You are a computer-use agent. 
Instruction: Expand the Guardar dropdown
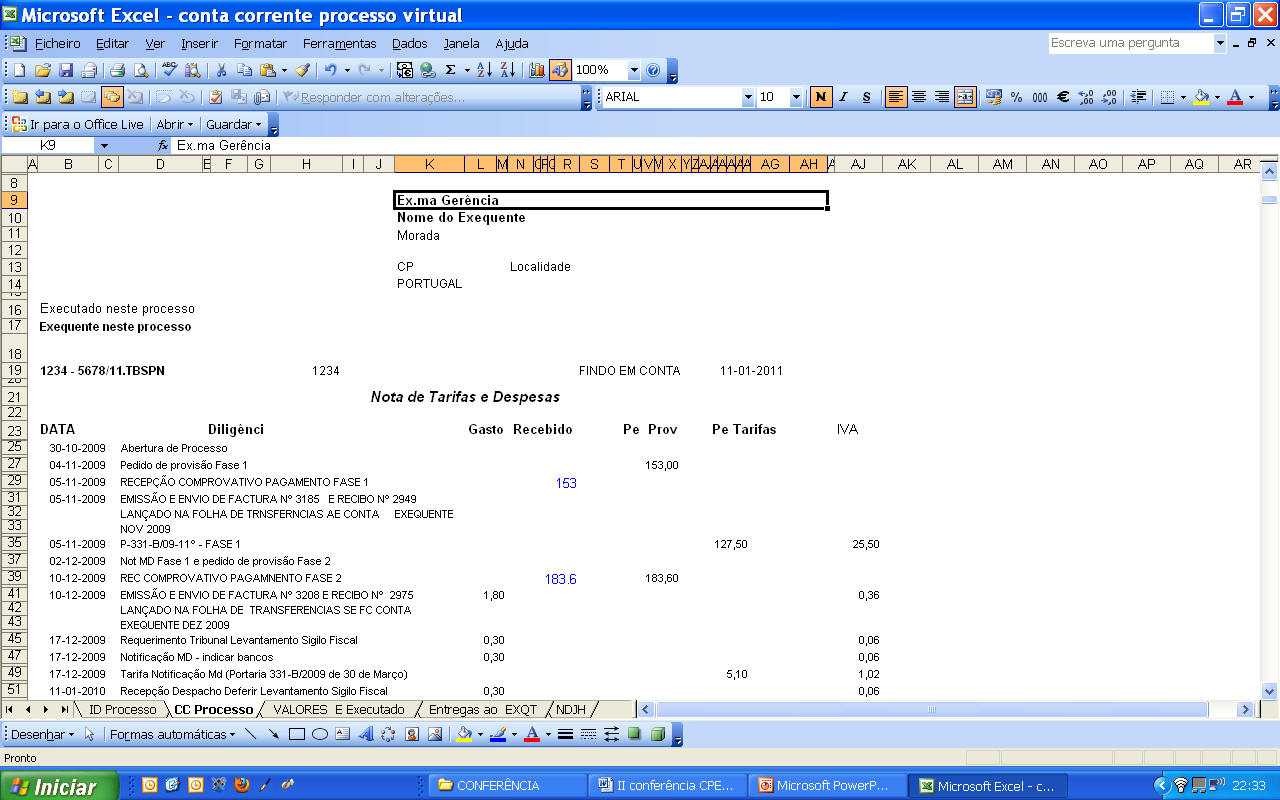233,124
